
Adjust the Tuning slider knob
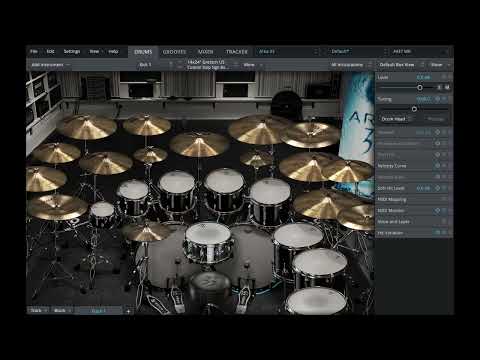[414, 109]
